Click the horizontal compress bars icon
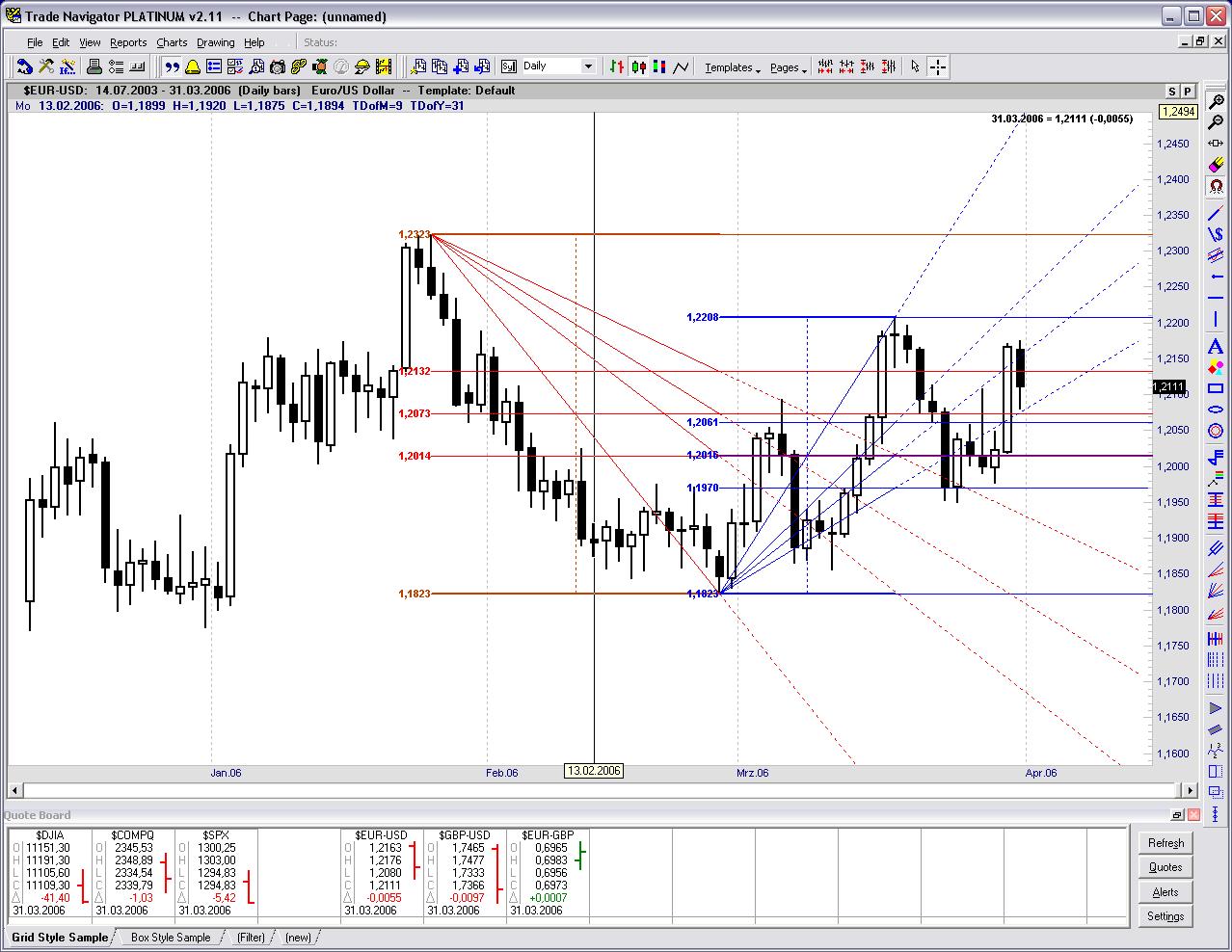Screen dimensions: 1232x952 [x=825, y=66]
